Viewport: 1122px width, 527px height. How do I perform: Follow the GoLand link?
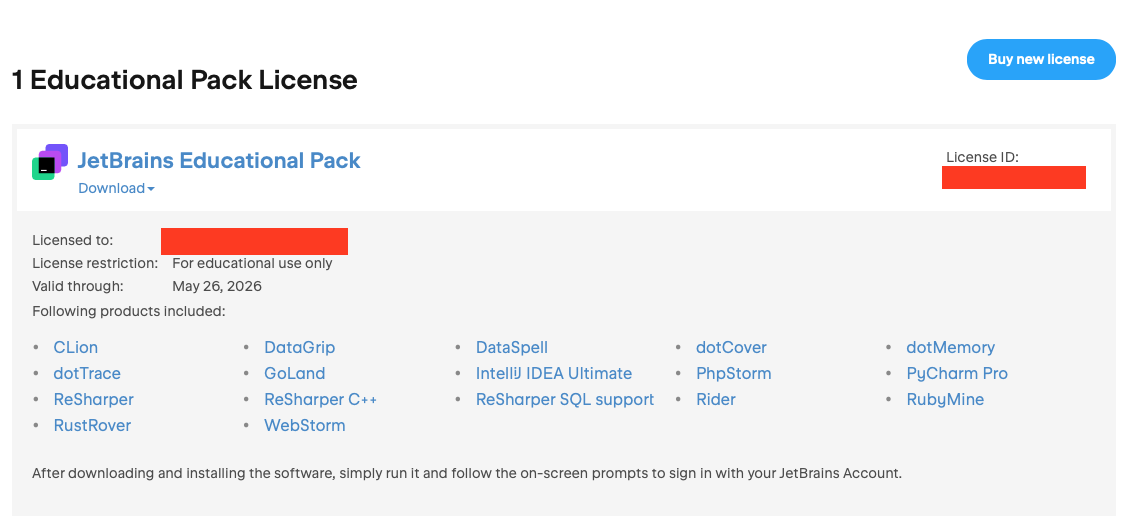coord(294,373)
